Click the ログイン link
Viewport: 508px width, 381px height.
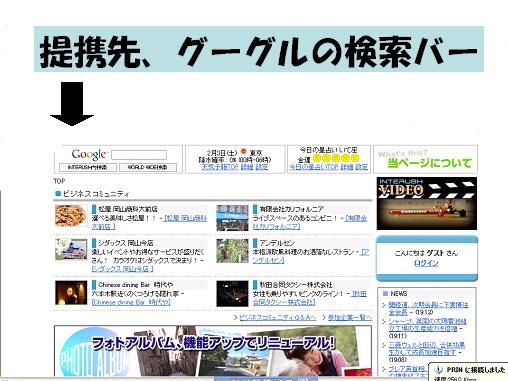426,263
